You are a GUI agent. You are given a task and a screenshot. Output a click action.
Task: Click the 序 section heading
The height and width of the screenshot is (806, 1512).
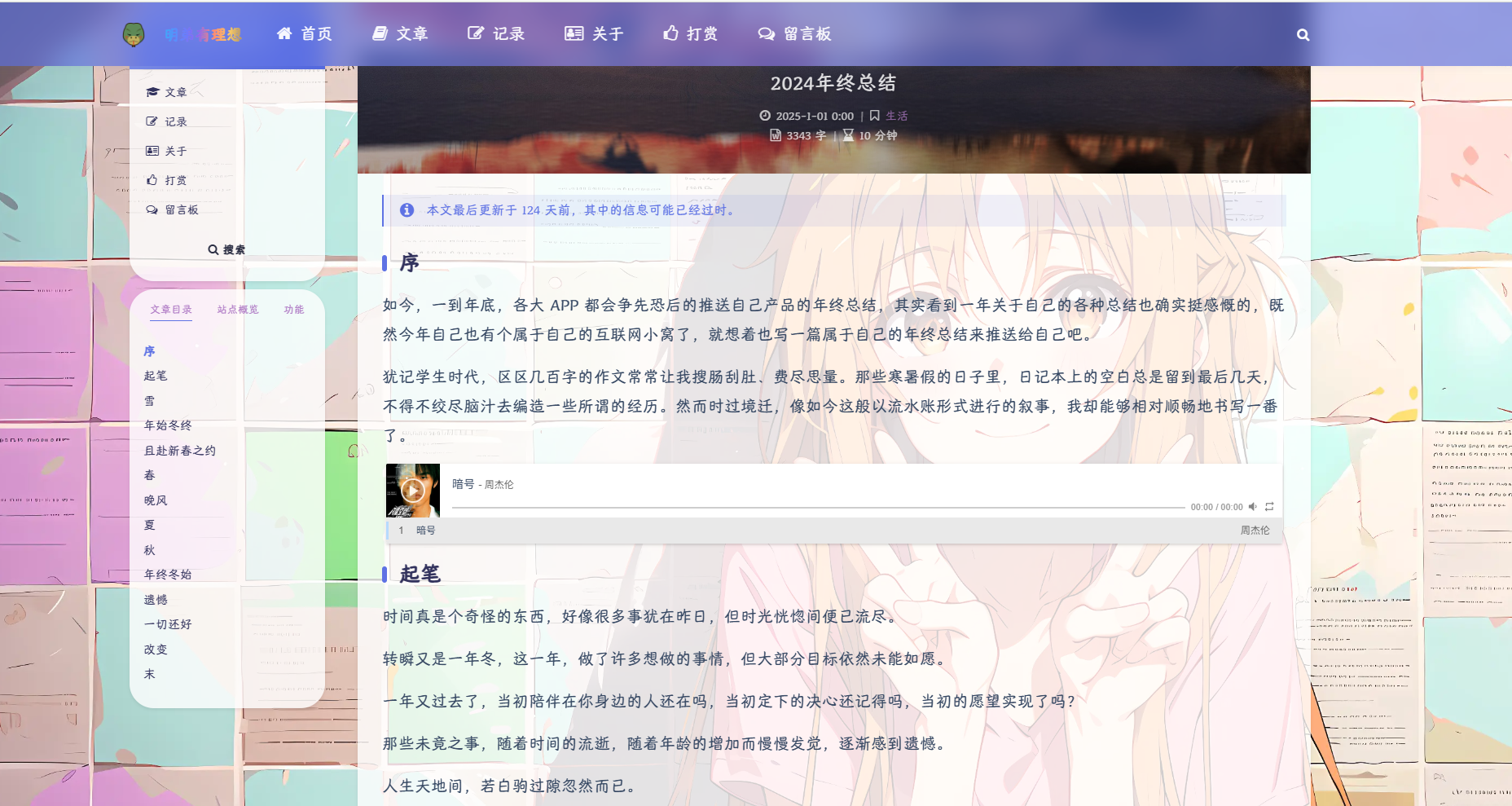point(409,262)
